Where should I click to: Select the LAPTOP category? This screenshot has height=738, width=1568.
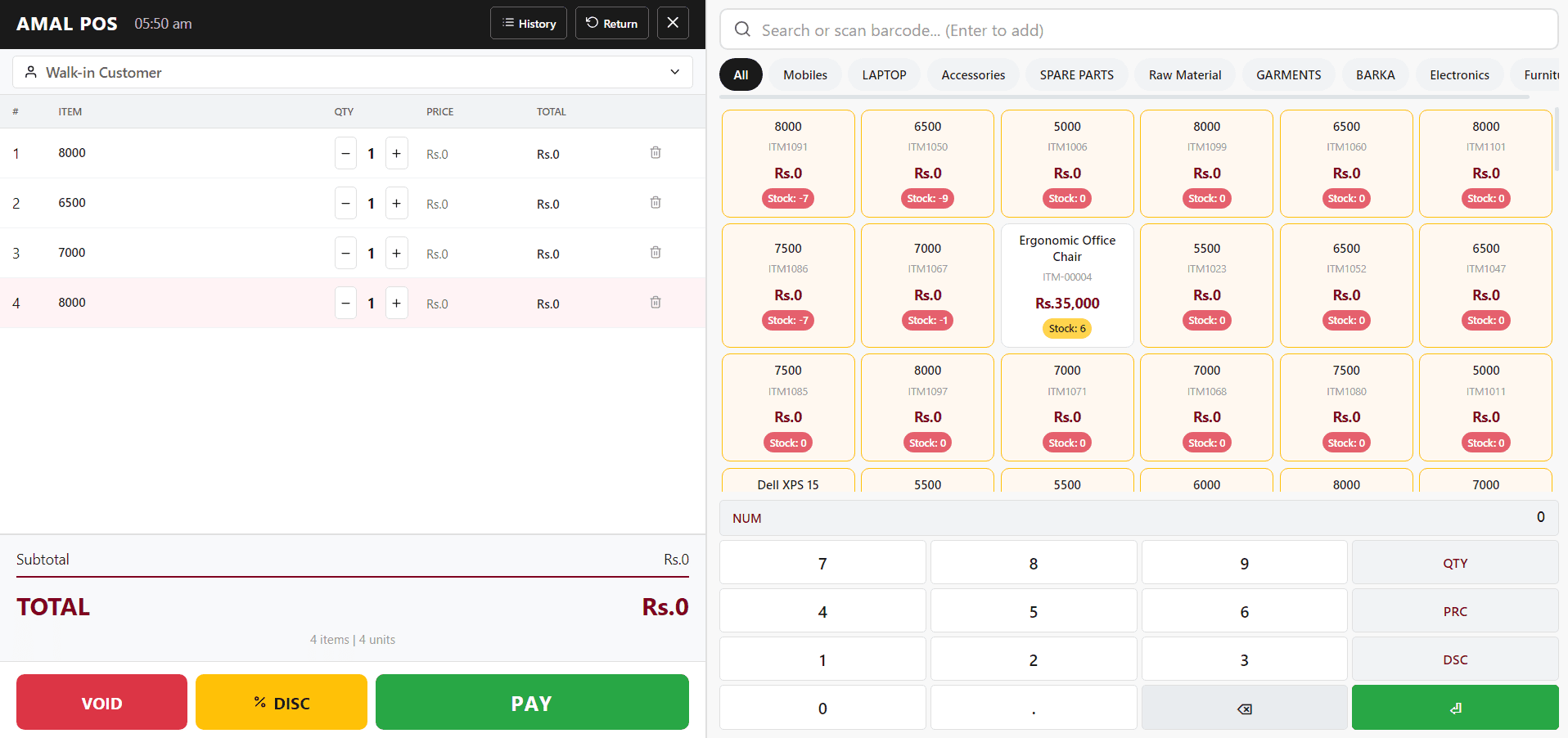click(884, 74)
